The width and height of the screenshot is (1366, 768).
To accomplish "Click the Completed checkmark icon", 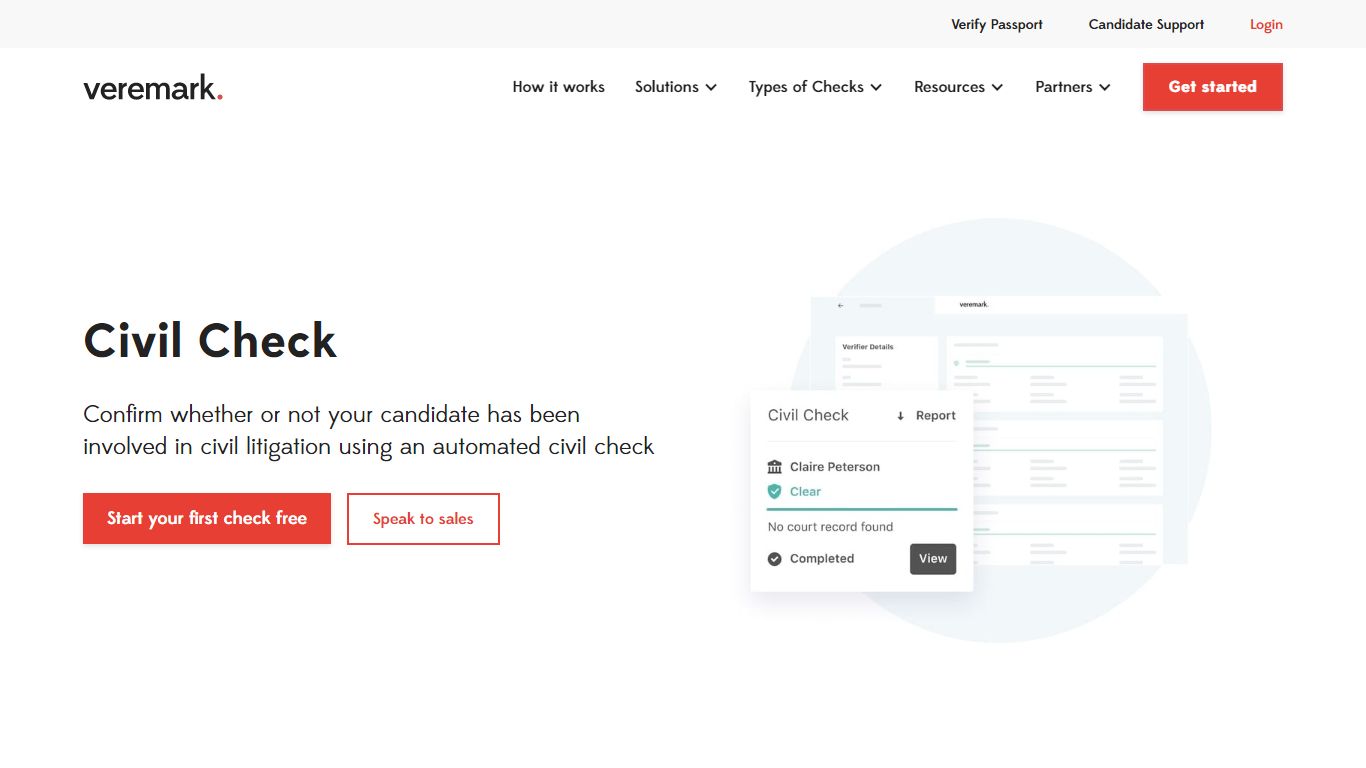I will 774,559.
